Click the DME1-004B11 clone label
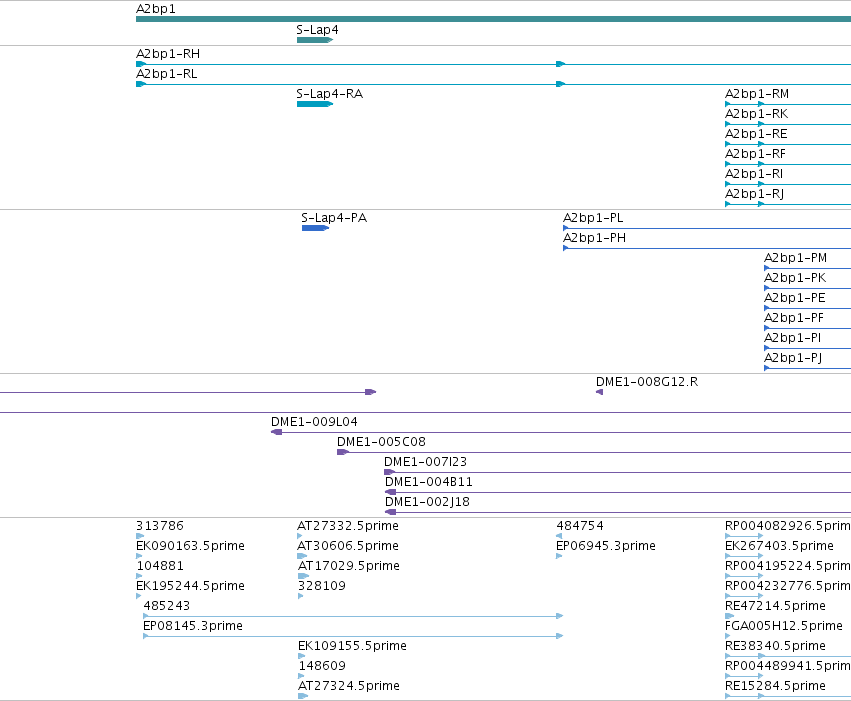Screen dimensions: 851x701 tap(429, 482)
